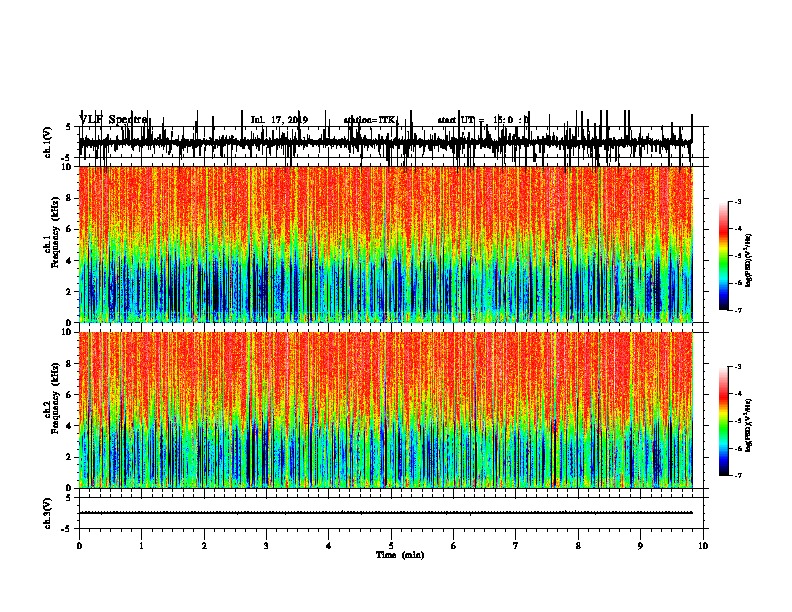Viewport: 792px width, 612px height.
Task: Click the ch.3 flat waveform trace
Action: pos(385,513)
